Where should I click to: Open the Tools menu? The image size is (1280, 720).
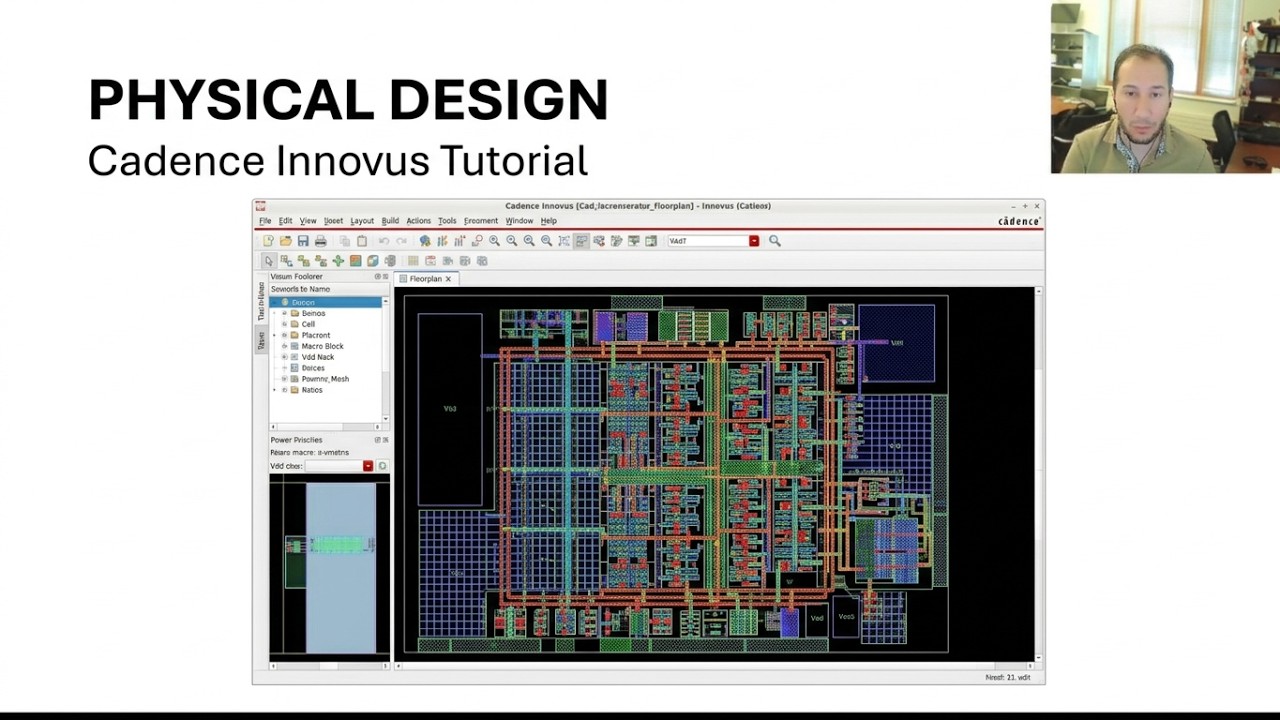[x=447, y=221]
